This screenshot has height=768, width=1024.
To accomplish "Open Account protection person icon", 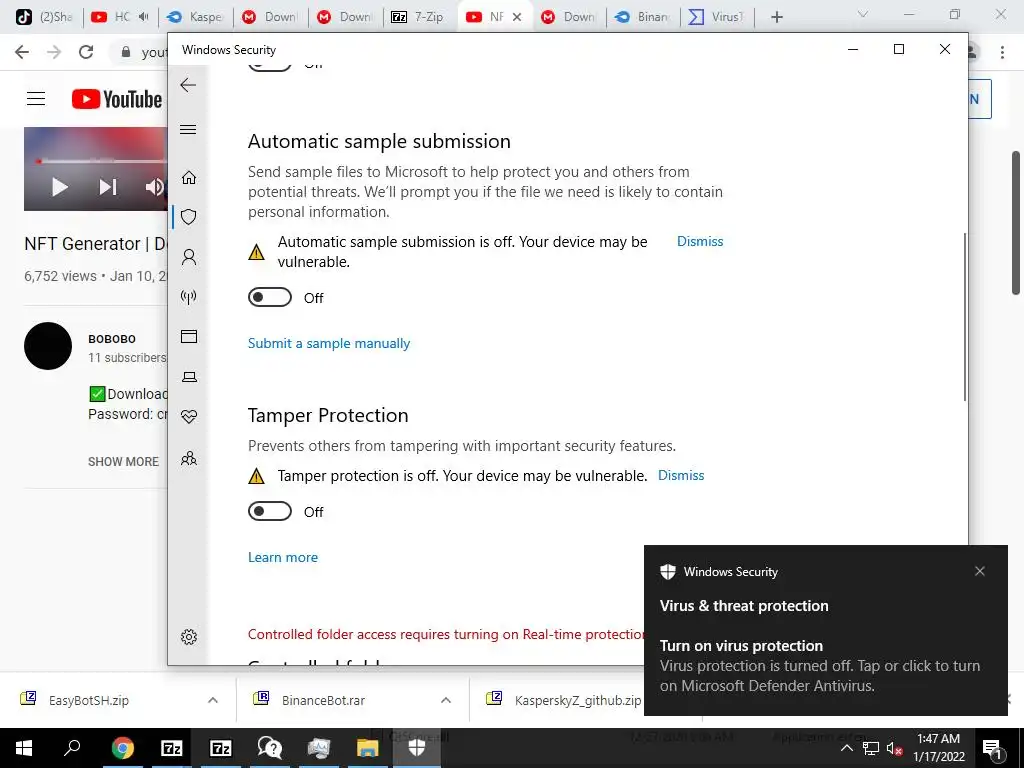I will pyautogui.click(x=189, y=257).
